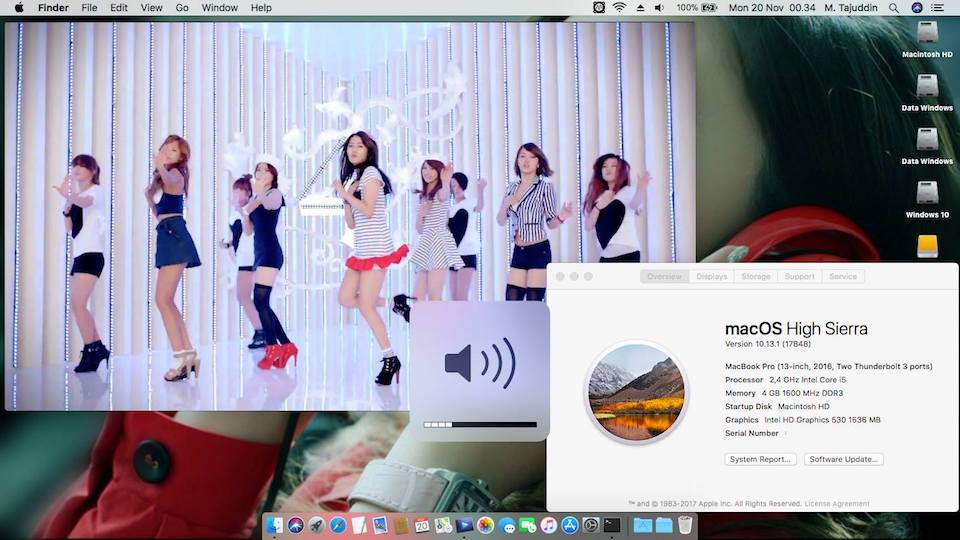The height and width of the screenshot is (540, 960).
Task: Open the Trash in the Dock
Action: [685, 525]
